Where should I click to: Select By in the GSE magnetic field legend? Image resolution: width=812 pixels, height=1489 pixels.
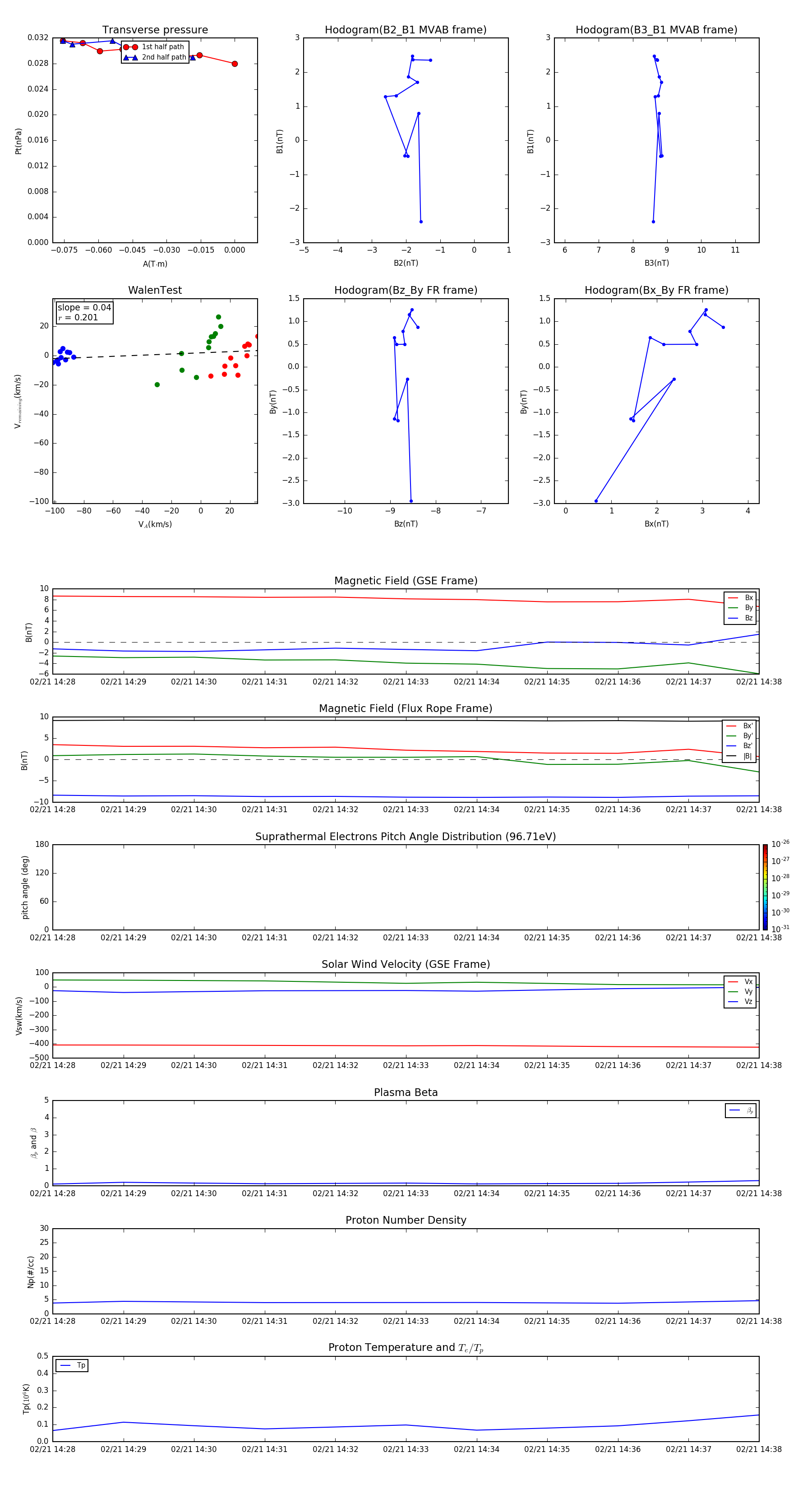point(740,607)
